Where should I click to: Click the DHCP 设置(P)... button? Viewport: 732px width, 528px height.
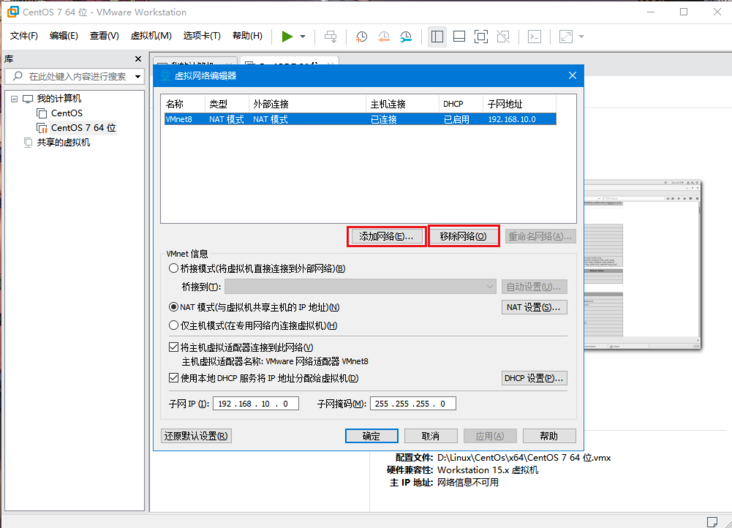[x=535, y=378]
